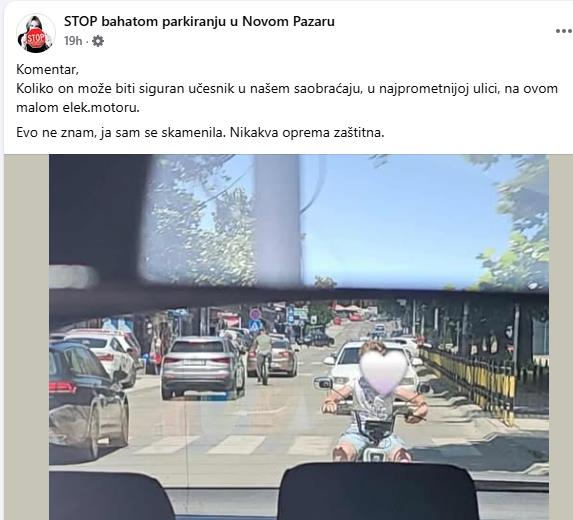Click the sentence "Evo ne znam, ja sam se skamenila"
Image resolution: width=573 pixels, height=520 pixels.
120,132
